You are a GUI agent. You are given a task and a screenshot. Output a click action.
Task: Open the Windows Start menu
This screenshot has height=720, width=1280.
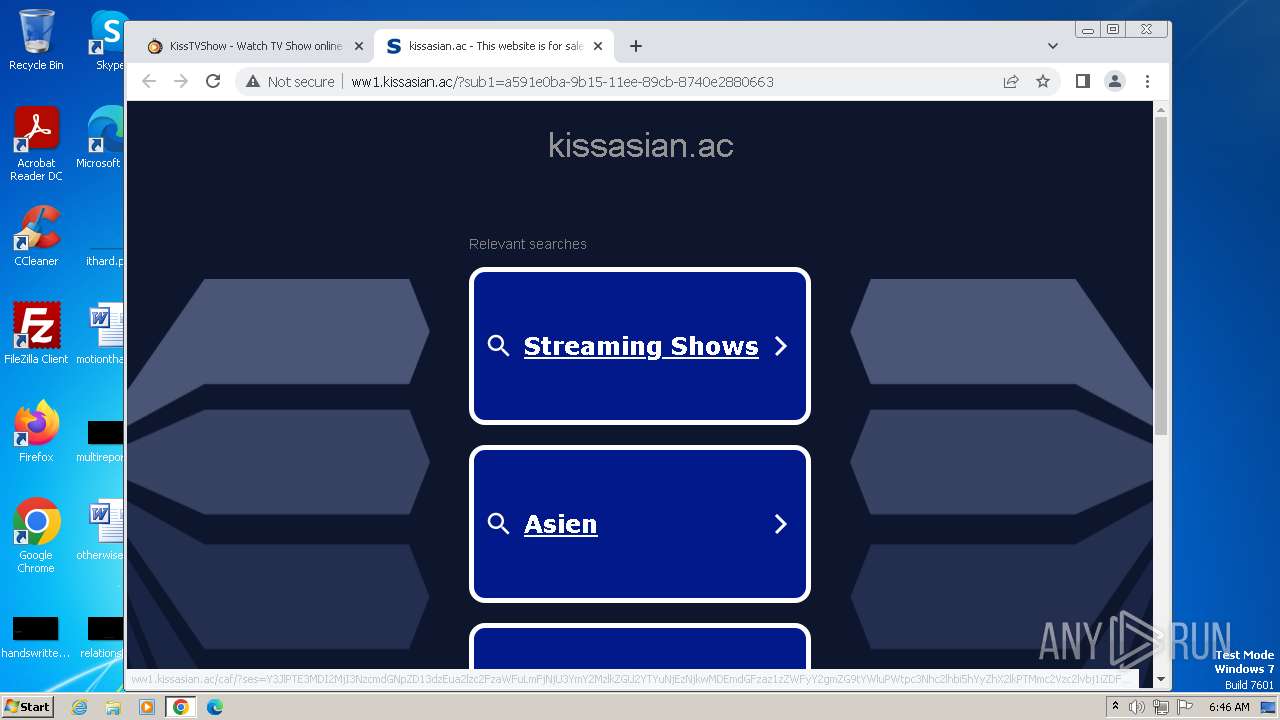[27, 706]
